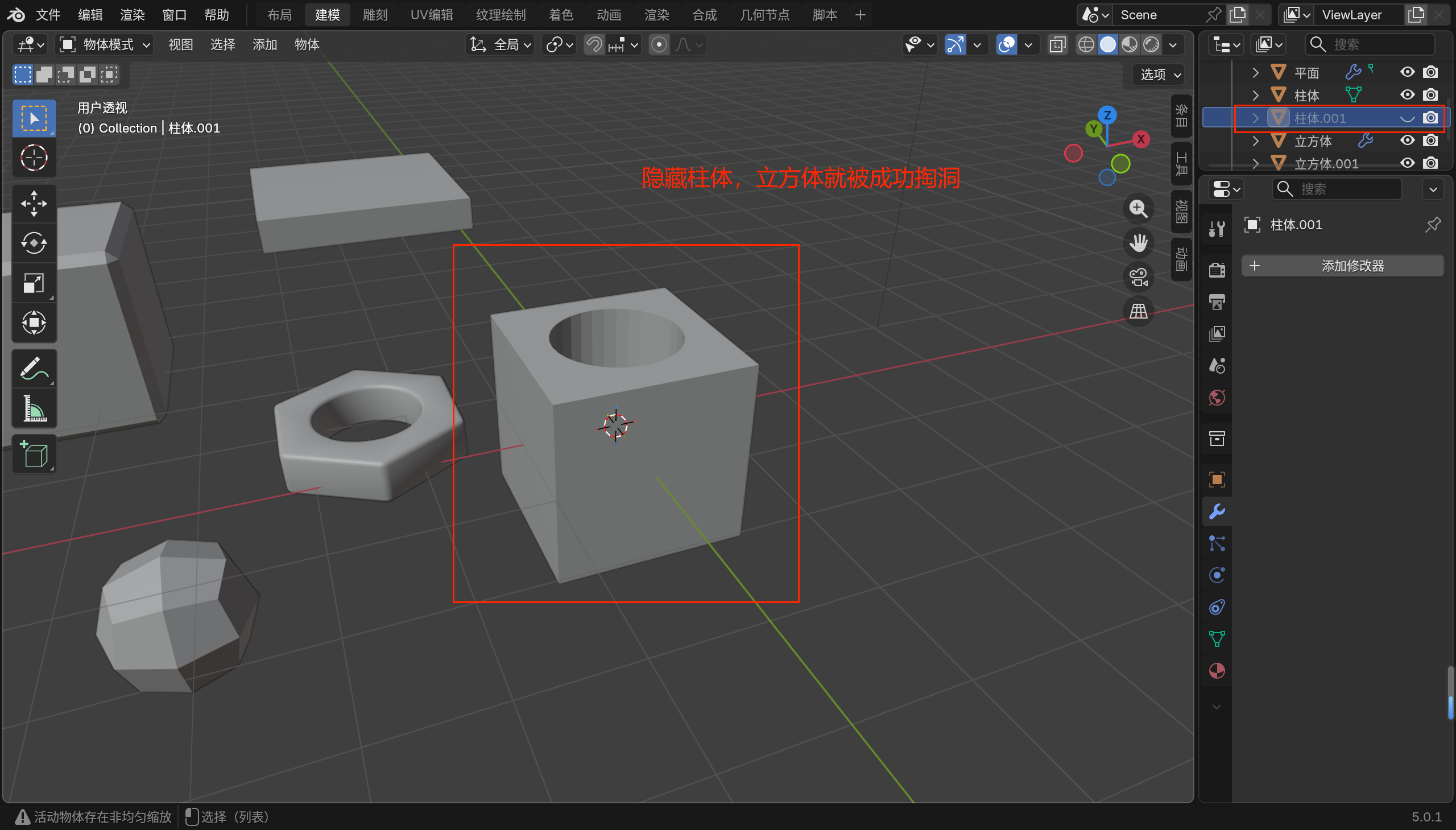Activate the Annotate pencil tool

[34, 369]
